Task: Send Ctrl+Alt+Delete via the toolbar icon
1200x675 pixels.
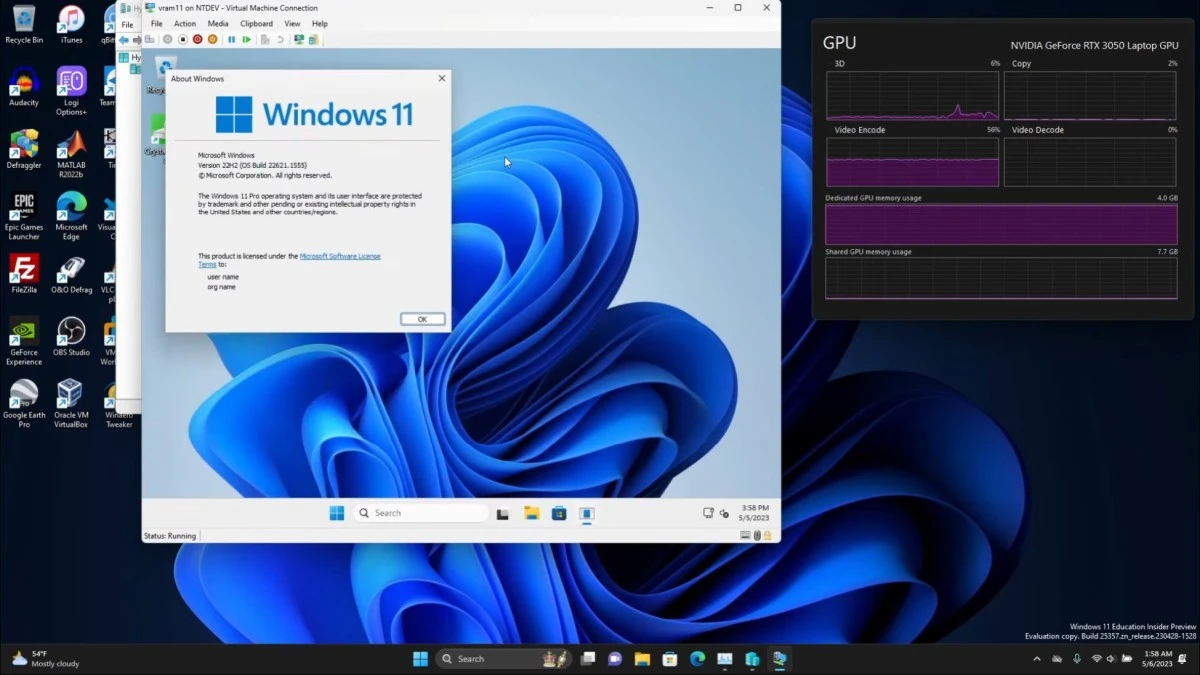Action: click(150, 39)
